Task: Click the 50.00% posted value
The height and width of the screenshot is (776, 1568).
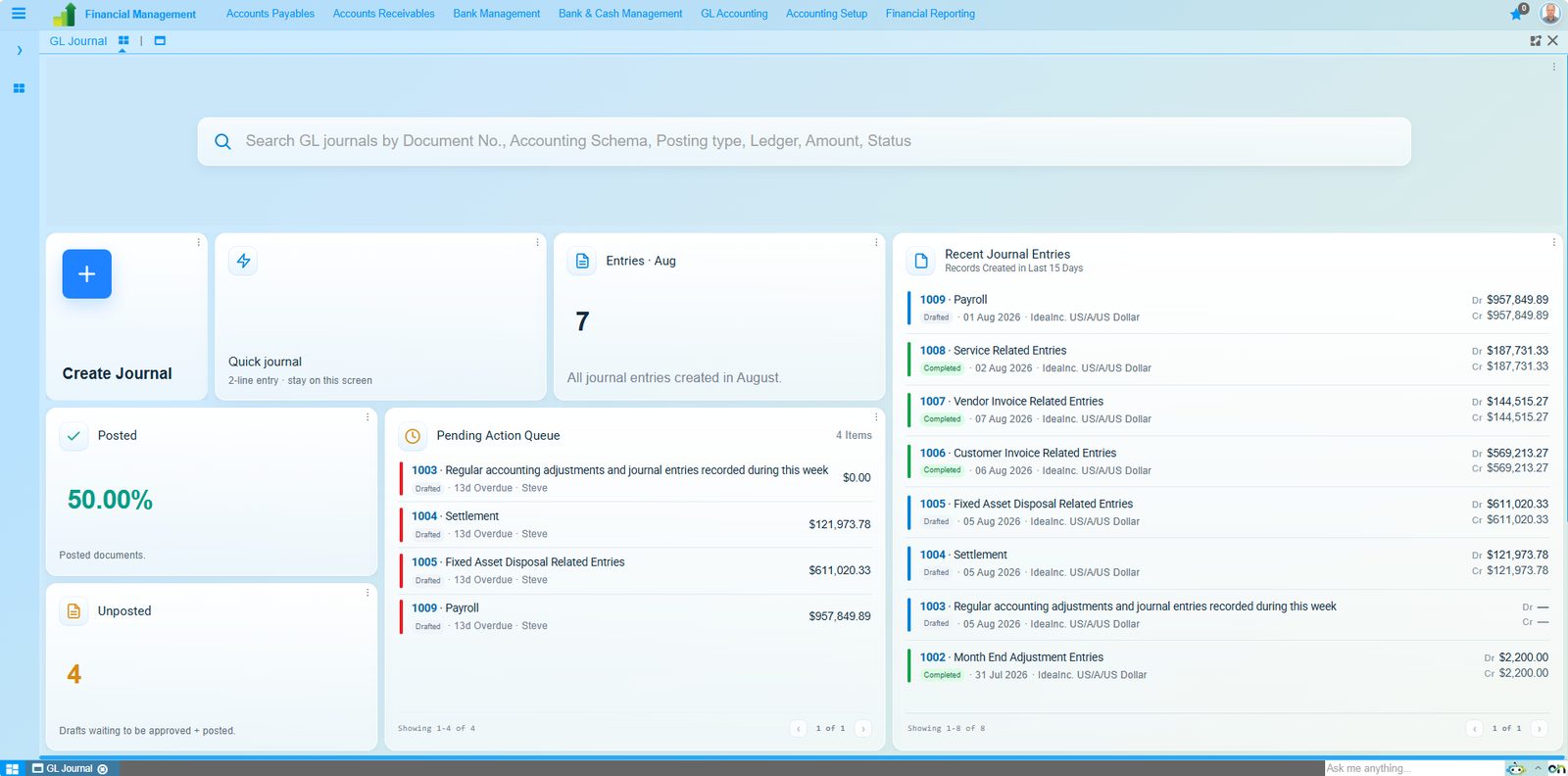Action: (x=110, y=500)
